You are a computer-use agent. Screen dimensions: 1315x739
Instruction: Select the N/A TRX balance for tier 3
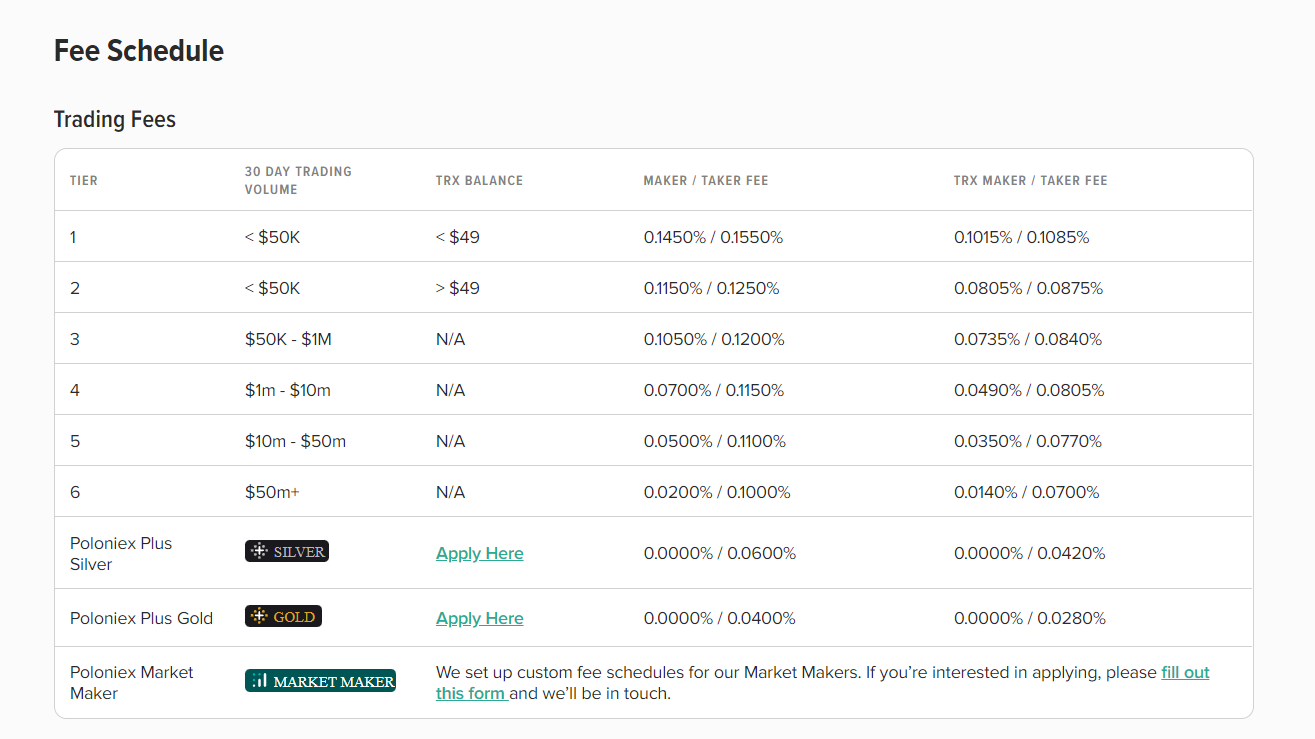point(451,339)
